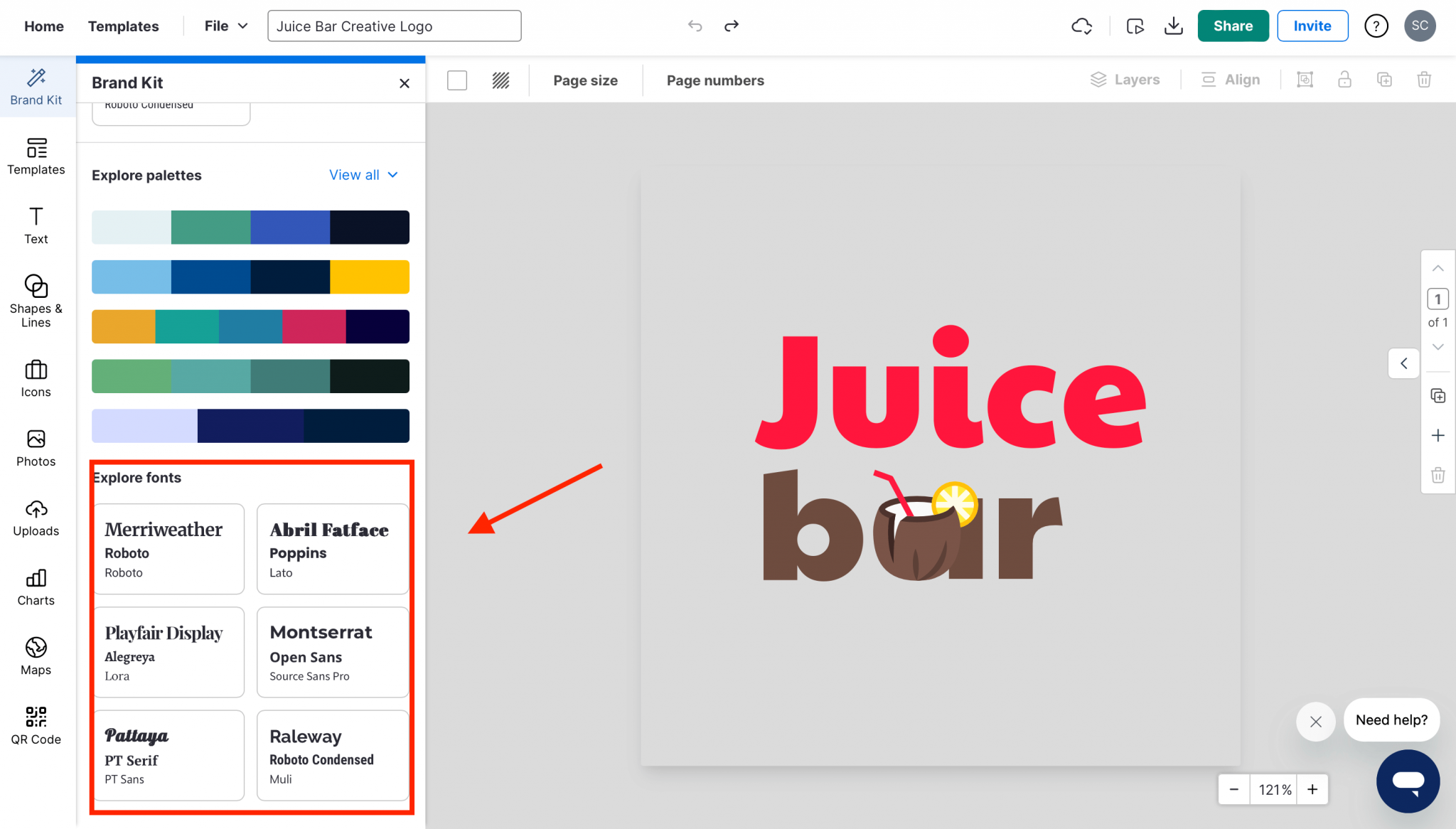Open the File menu dropdown
The height and width of the screenshot is (829, 1456).
(x=224, y=26)
